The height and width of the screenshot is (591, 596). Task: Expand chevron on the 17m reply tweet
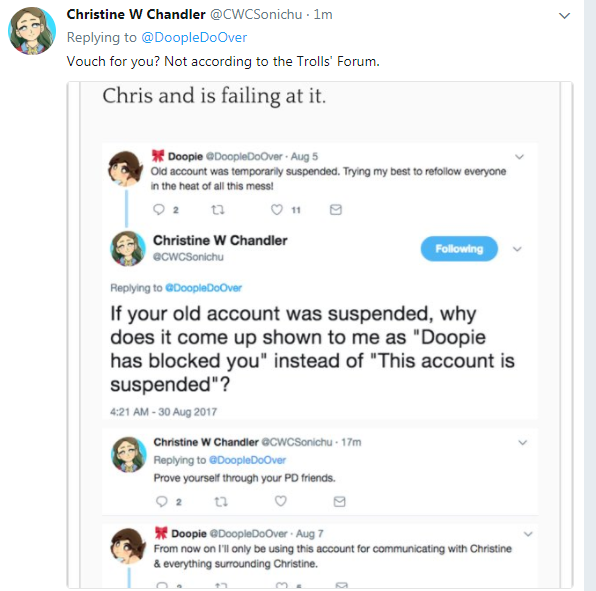(523, 442)
